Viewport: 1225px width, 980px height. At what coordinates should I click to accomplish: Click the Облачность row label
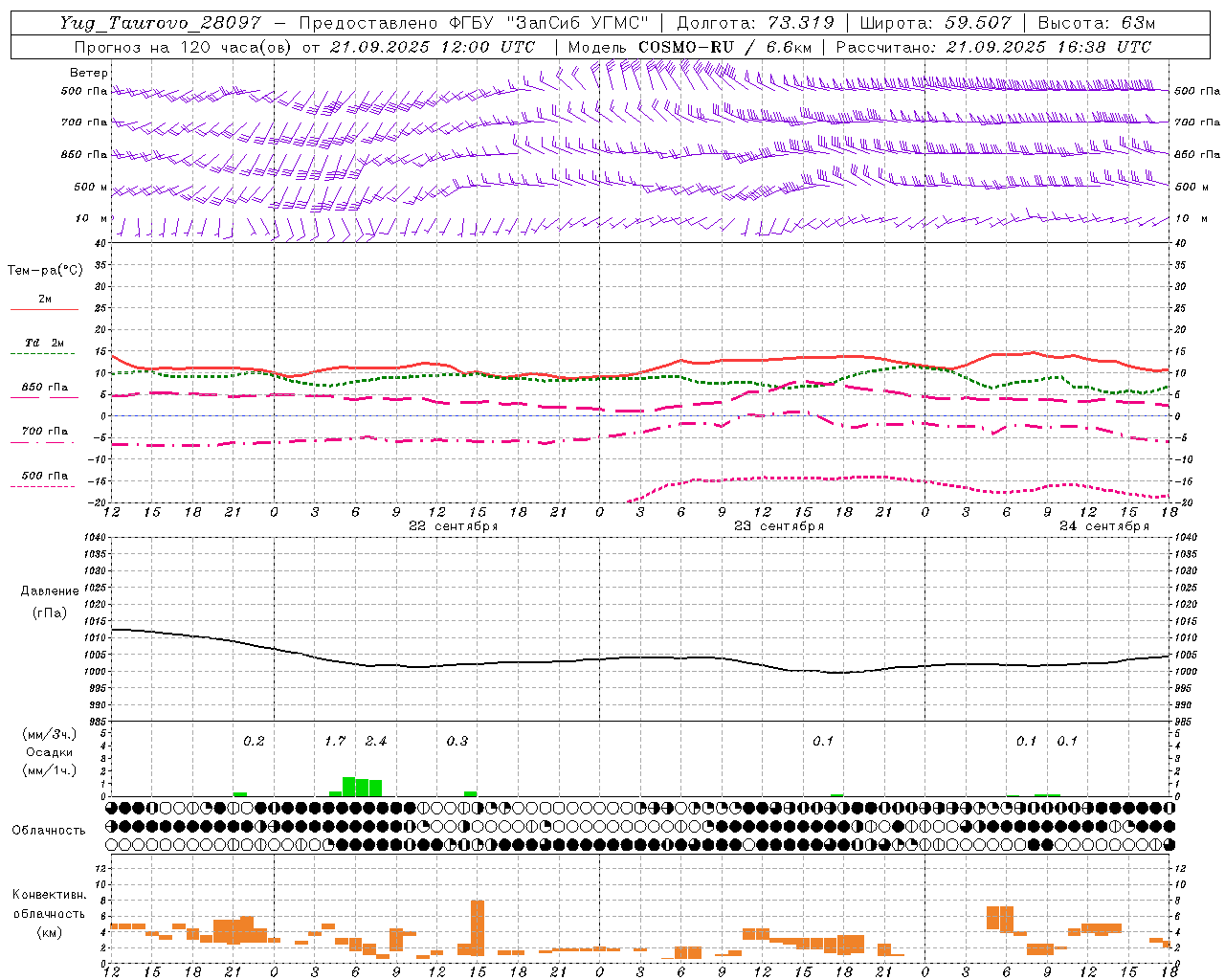coord(49,831)
